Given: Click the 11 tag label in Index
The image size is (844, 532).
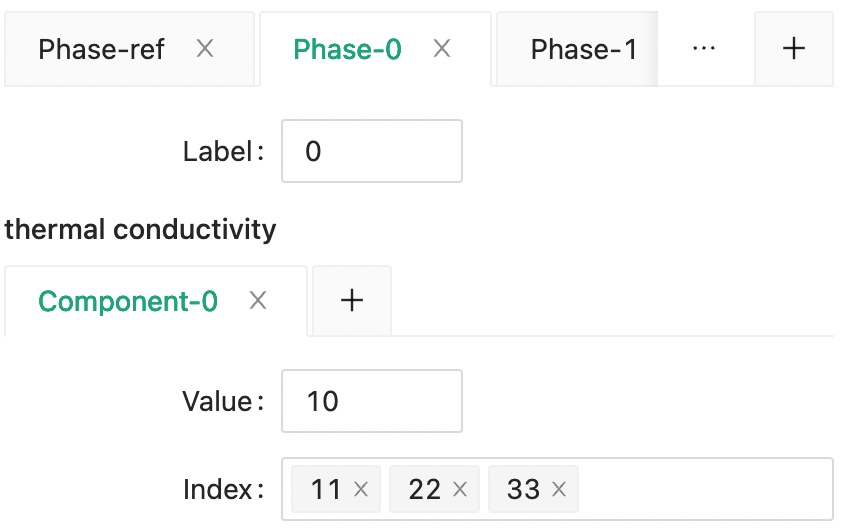Looking at the screenshot, I should click(x=326, y=490).
